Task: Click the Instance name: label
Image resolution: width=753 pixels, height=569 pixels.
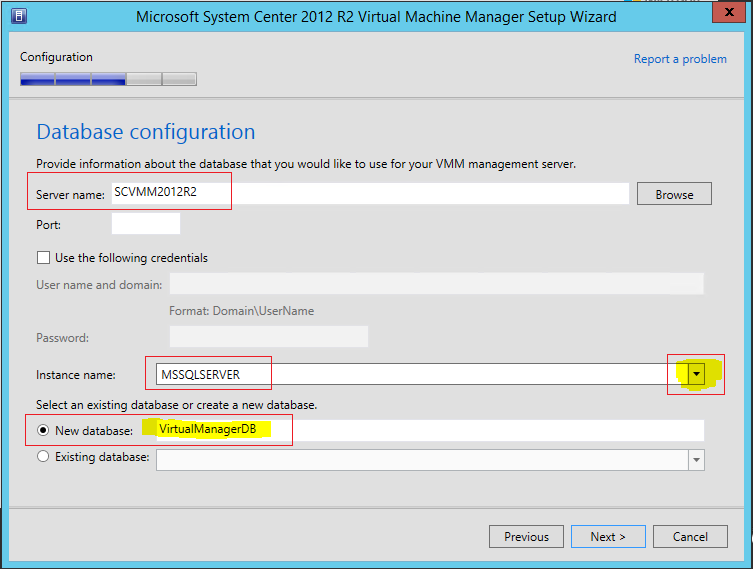Action: coord(76,375)
